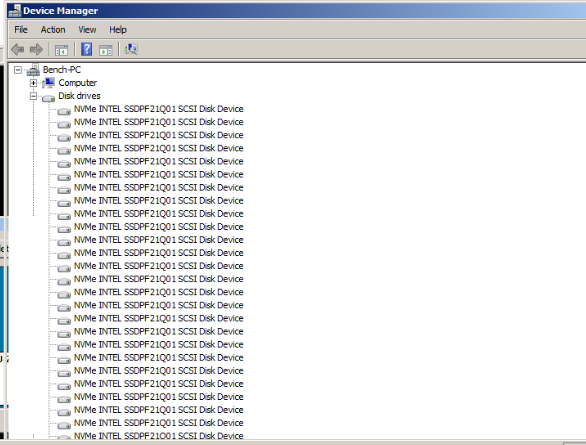Open the Help menu
This screenshot has width=586, height=445.
(x=118, y=30)
